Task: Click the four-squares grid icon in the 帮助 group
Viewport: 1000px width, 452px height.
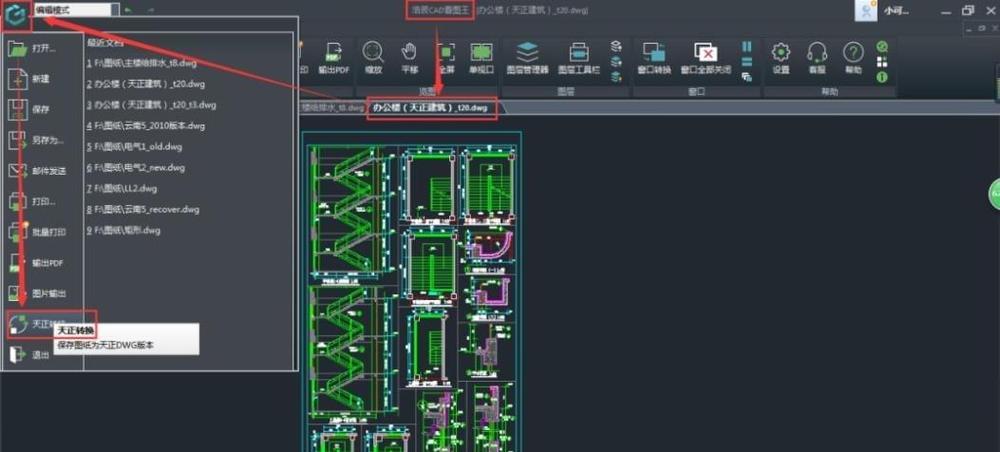Action: pos(882,62)
